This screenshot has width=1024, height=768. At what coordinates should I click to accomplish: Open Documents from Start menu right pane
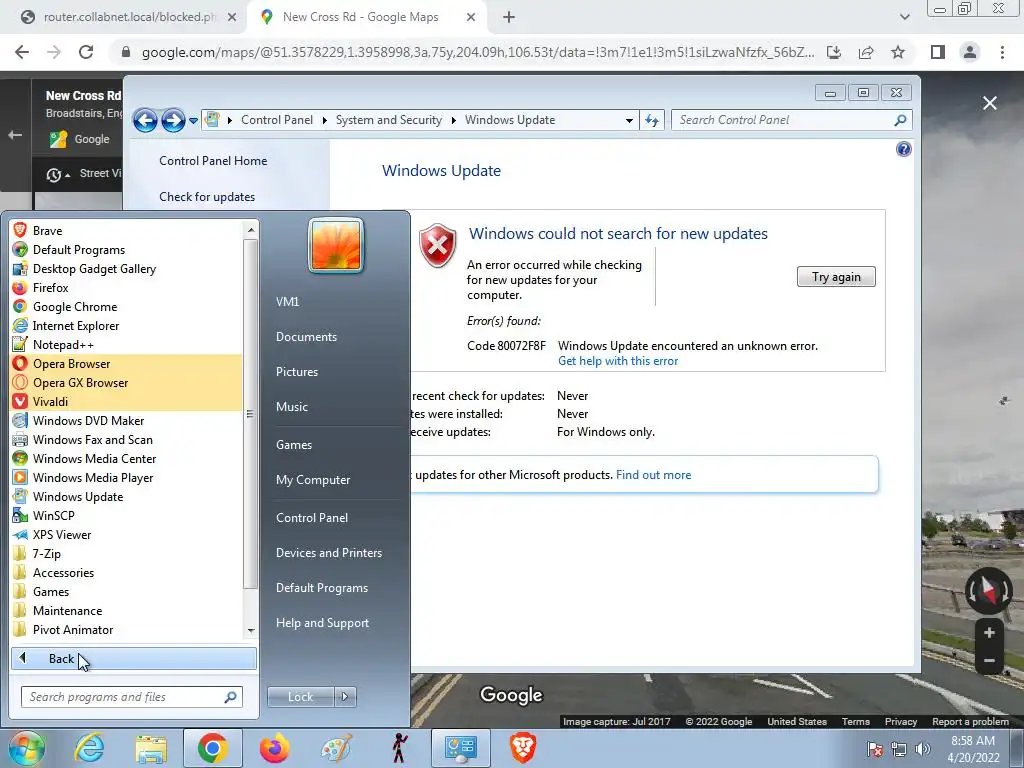tap(306, 337)
